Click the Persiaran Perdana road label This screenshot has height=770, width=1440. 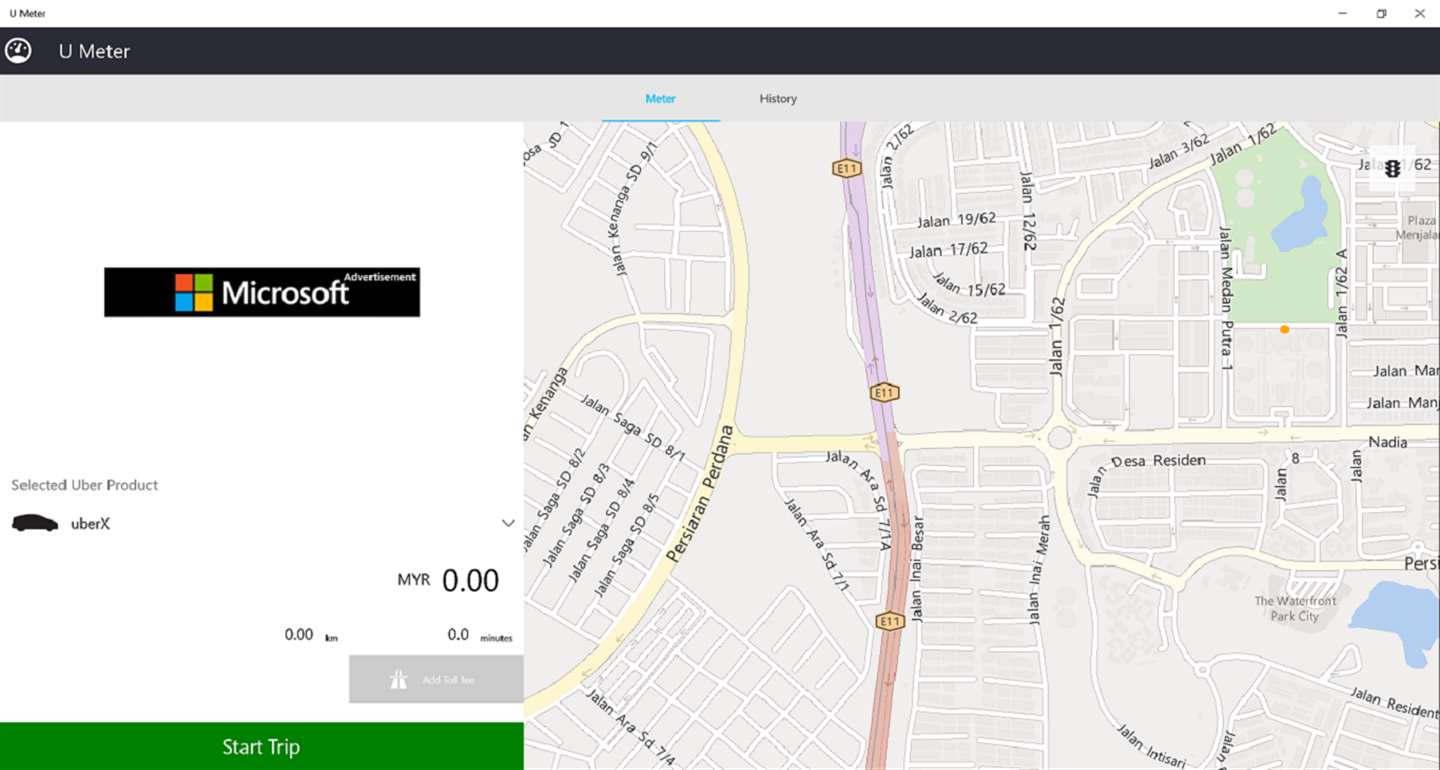[x=700, y=494]
